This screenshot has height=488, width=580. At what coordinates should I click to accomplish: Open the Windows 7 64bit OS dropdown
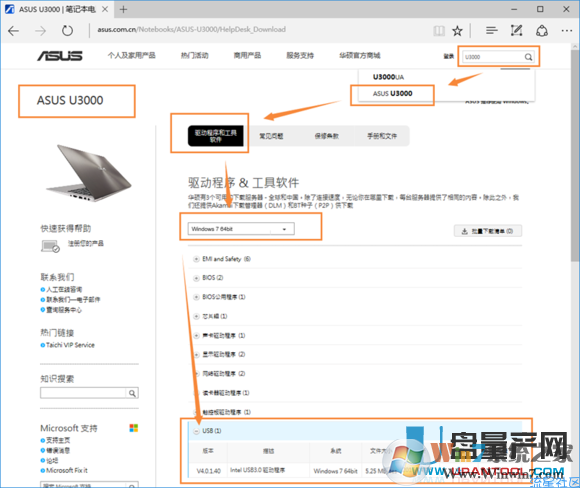tap(241, 229)
